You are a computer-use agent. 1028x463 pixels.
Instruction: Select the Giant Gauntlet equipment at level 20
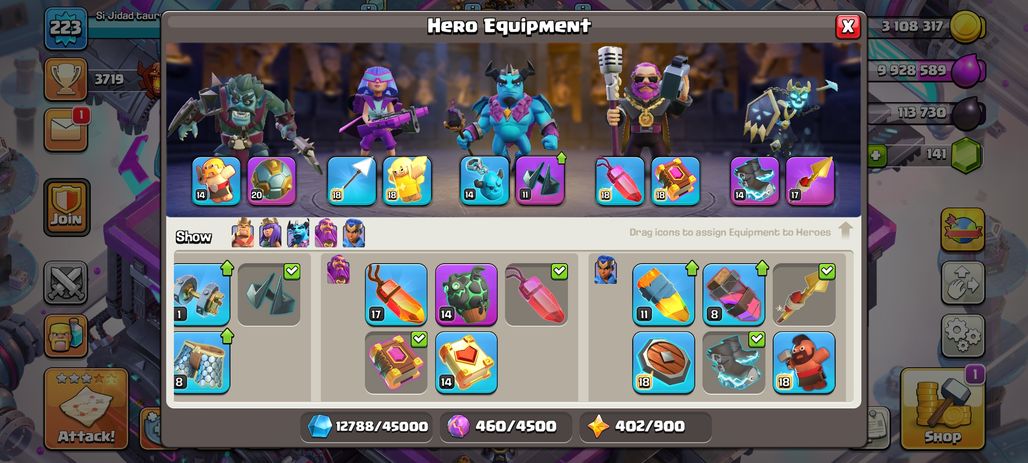coord(271,180)
